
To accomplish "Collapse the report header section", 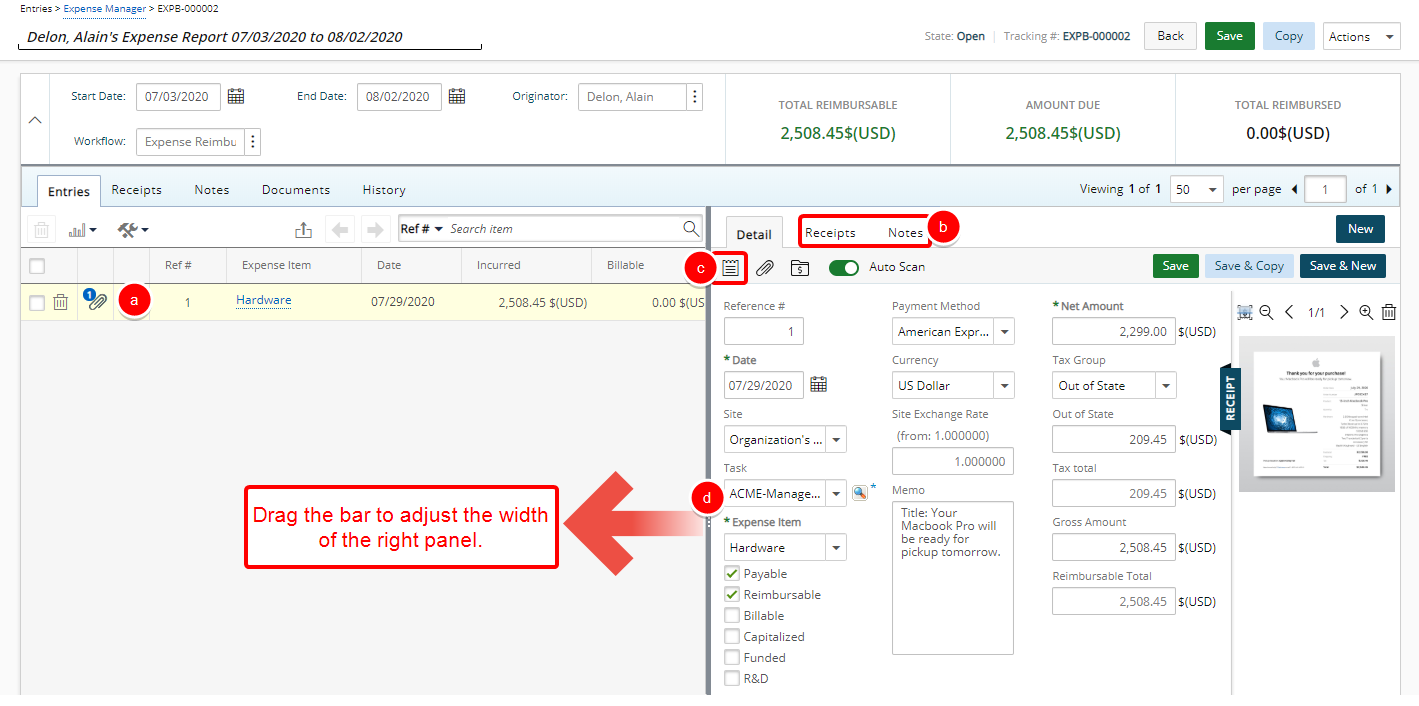I will coord(35,120).
